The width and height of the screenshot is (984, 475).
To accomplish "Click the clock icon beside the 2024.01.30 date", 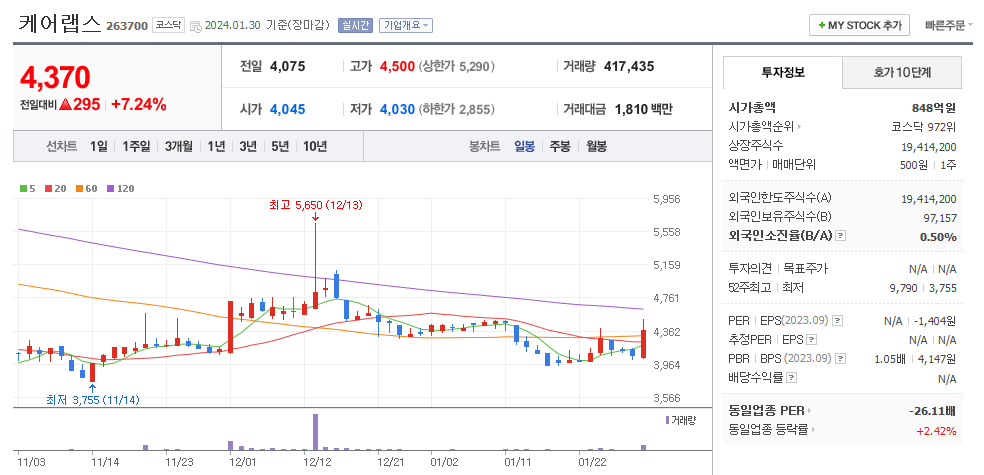I will click(195, 26).
